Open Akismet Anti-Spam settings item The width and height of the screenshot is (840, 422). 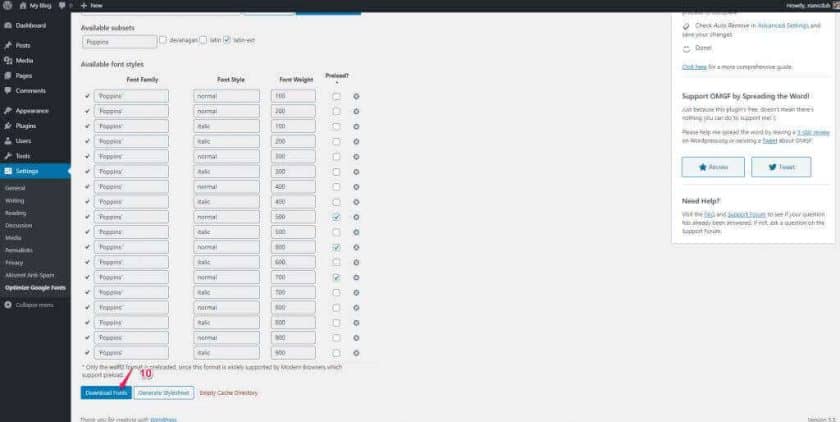coord(29,275)
